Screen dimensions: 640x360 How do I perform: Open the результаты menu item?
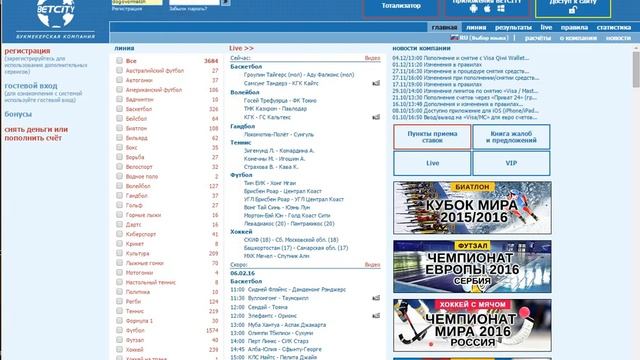pos(513,27)
